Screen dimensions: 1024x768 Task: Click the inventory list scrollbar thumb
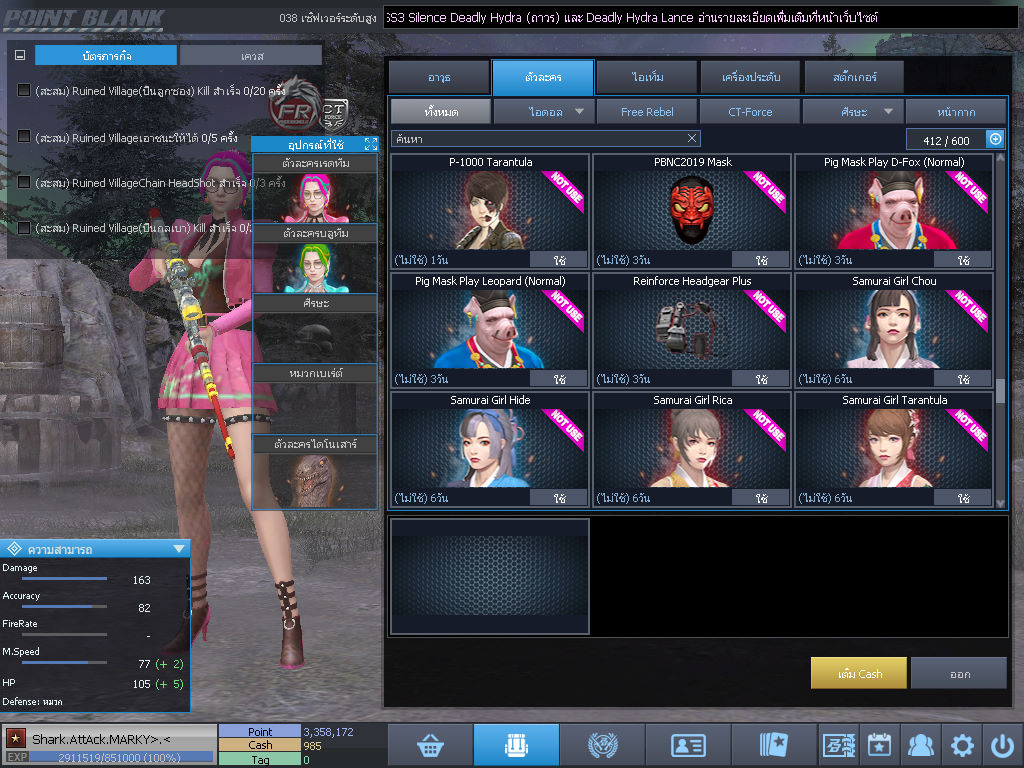[x=1000, y=392]
